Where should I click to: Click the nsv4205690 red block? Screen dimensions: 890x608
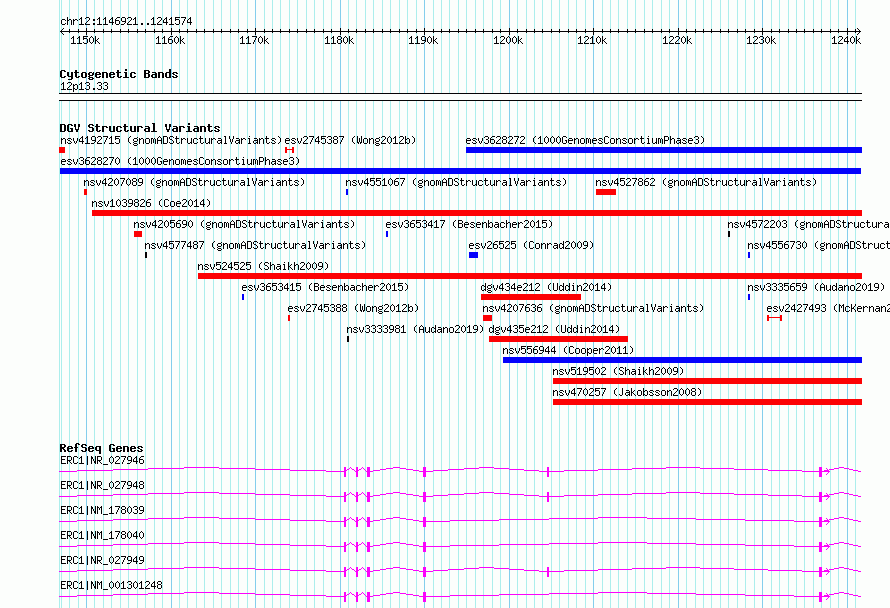138,234
